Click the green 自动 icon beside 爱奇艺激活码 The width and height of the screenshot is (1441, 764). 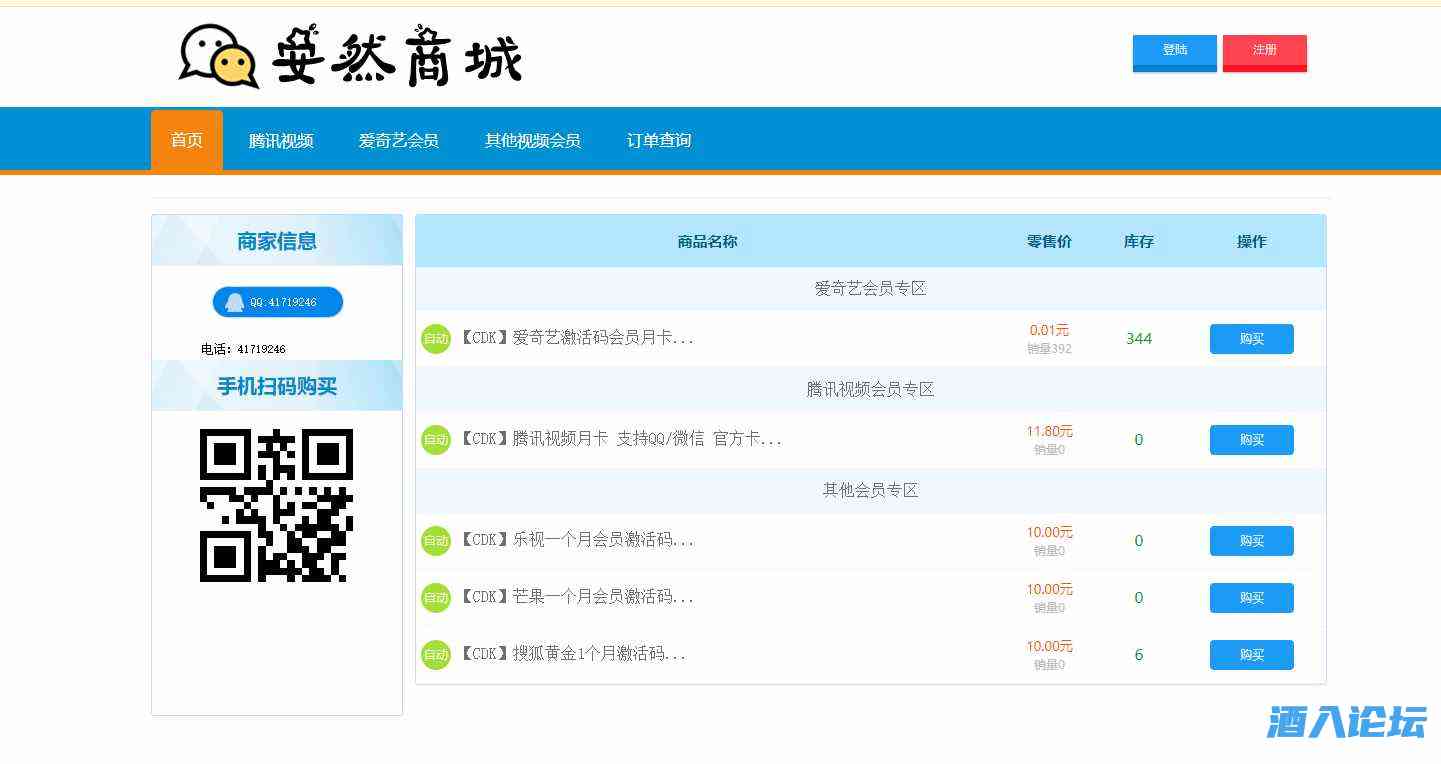436,339
